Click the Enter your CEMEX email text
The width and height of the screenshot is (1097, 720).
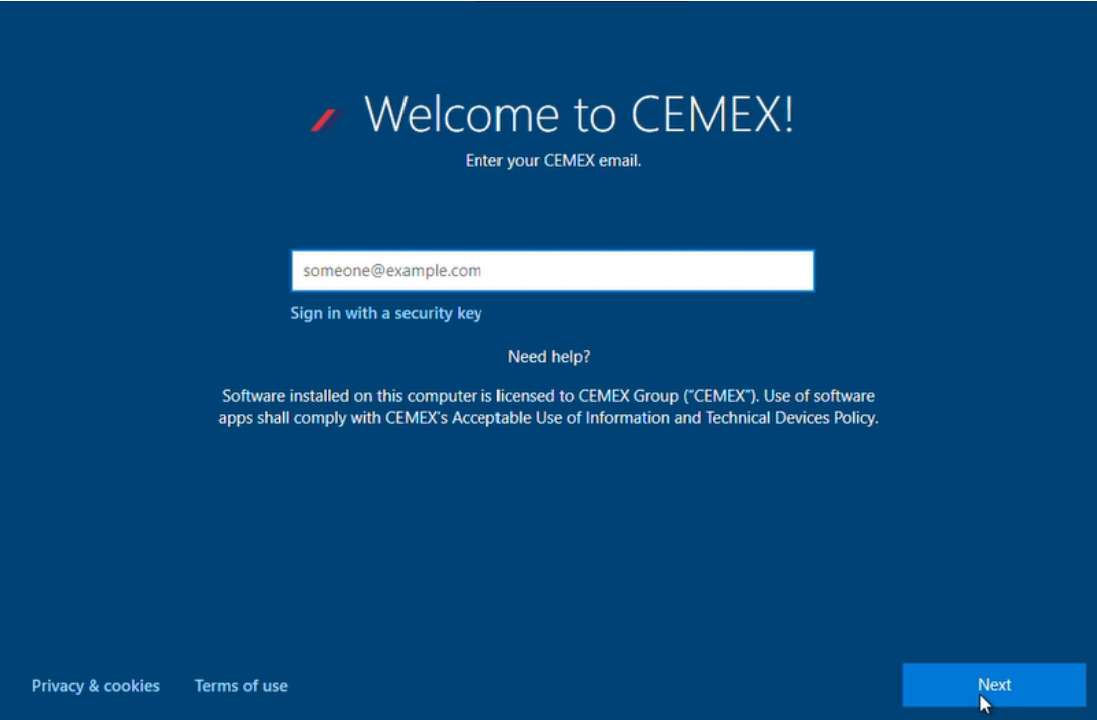[x=553, y=161]
